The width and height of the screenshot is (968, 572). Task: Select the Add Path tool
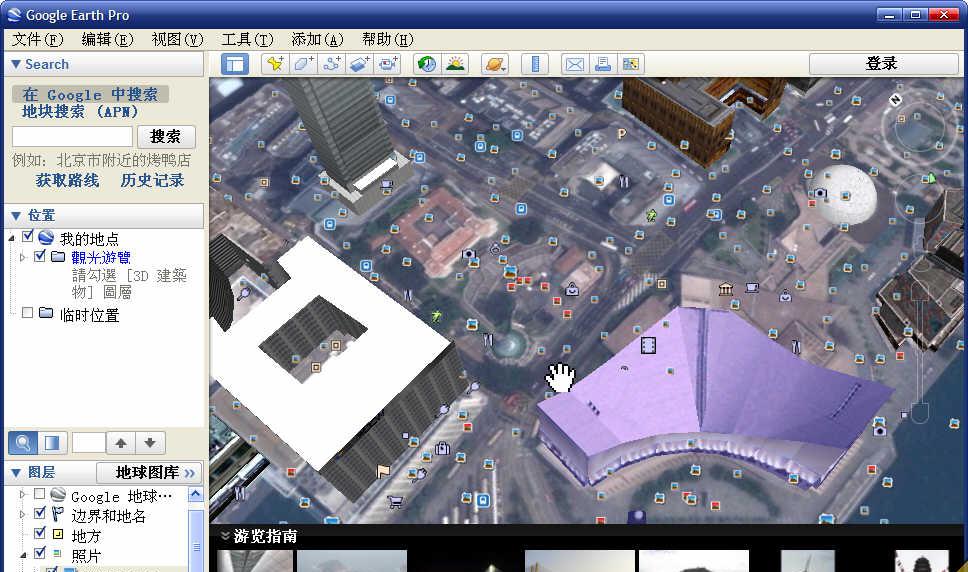click(332, 64)
